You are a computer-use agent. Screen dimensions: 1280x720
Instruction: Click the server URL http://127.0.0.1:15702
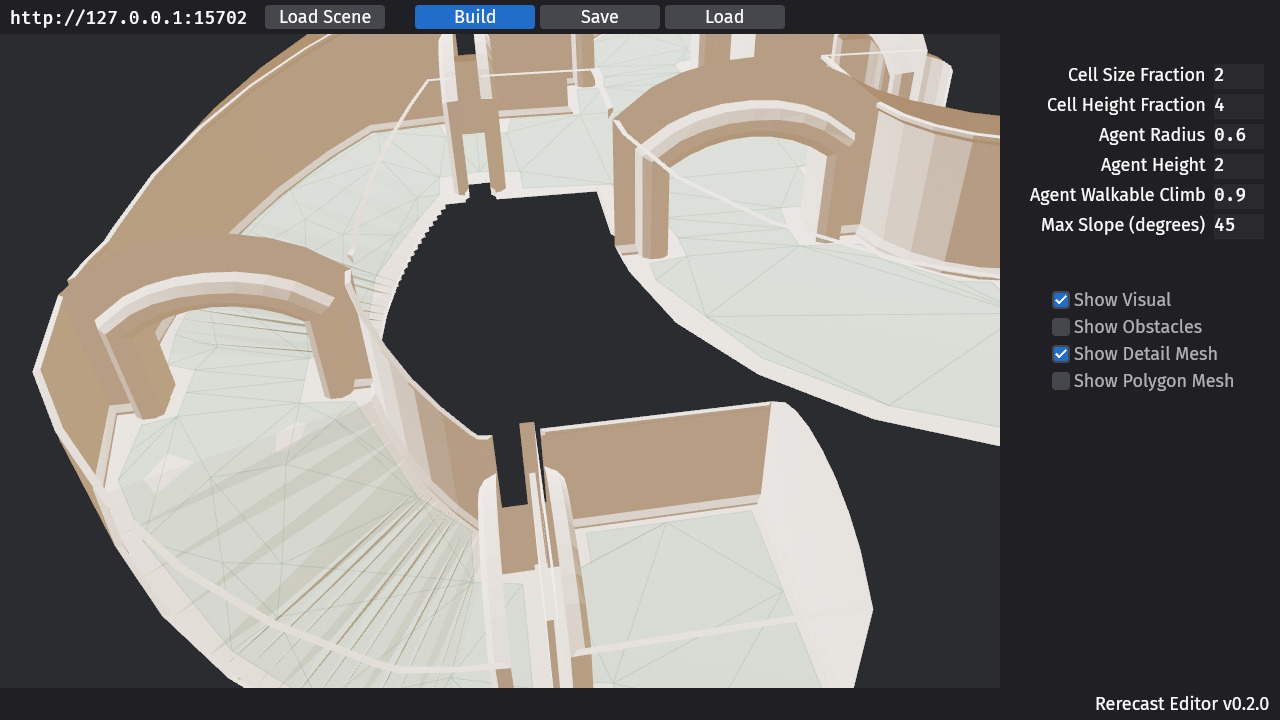click(128, 16)
